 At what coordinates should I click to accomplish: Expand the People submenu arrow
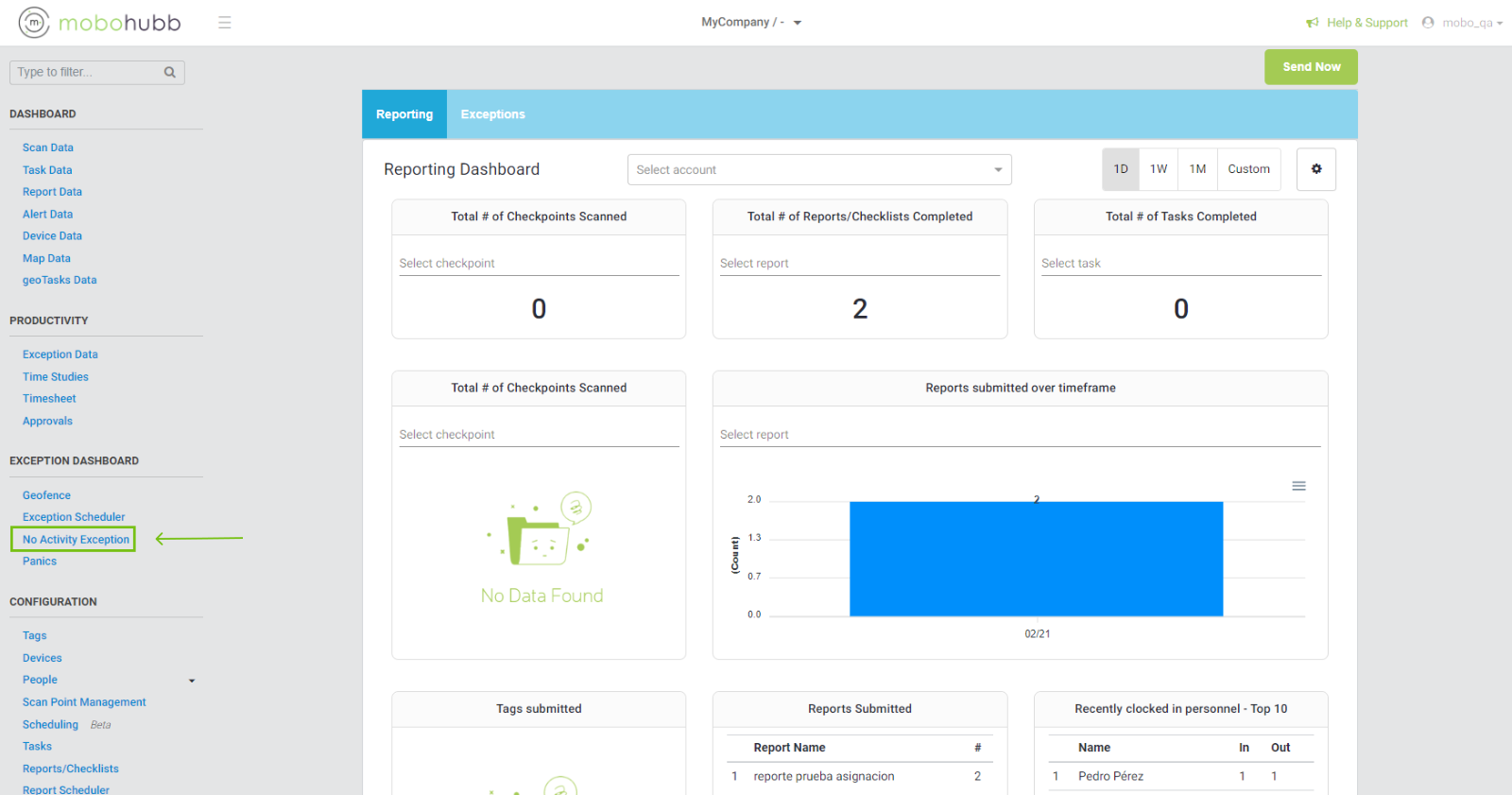pos(192,681)
